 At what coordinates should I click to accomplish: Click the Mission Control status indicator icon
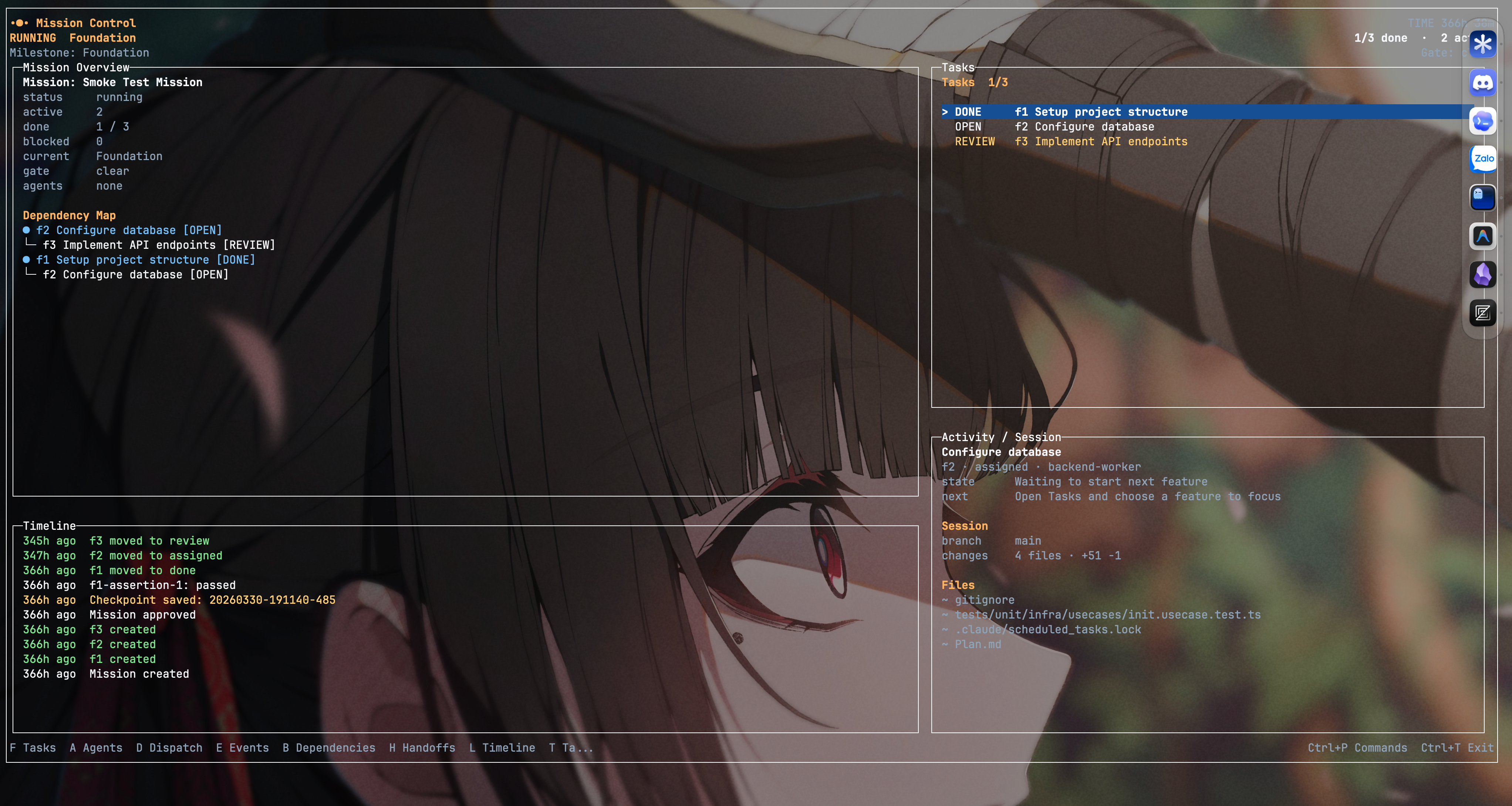19,23
